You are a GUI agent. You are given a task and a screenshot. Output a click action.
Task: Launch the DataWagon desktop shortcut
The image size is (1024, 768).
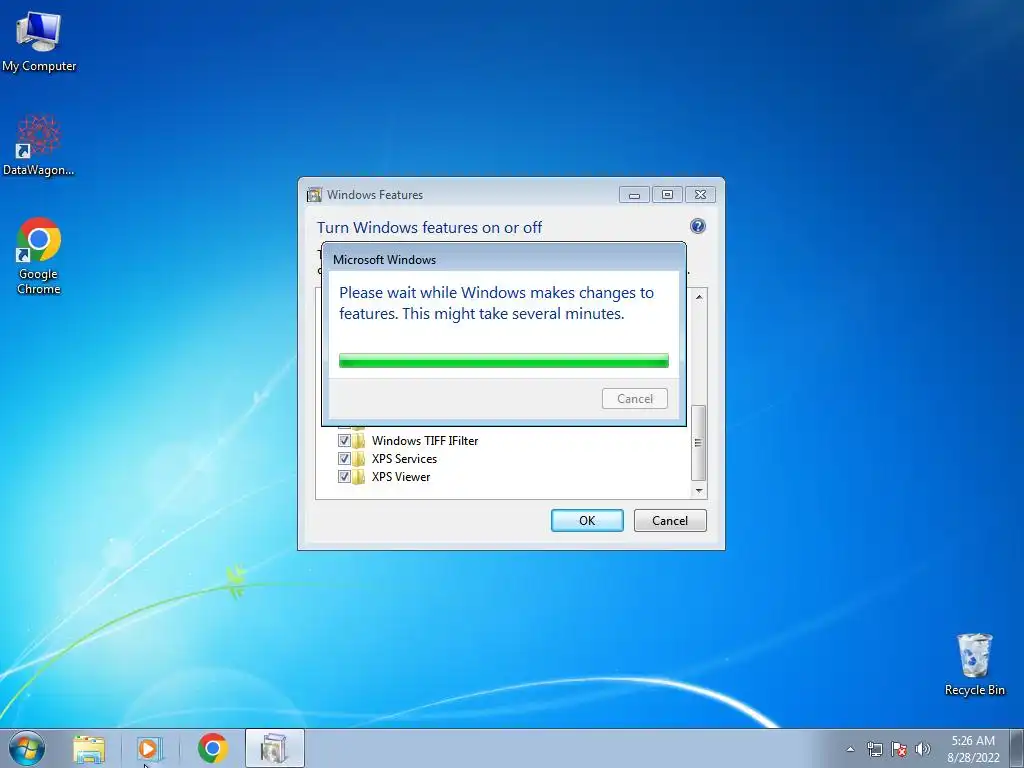tap(39, 145)
